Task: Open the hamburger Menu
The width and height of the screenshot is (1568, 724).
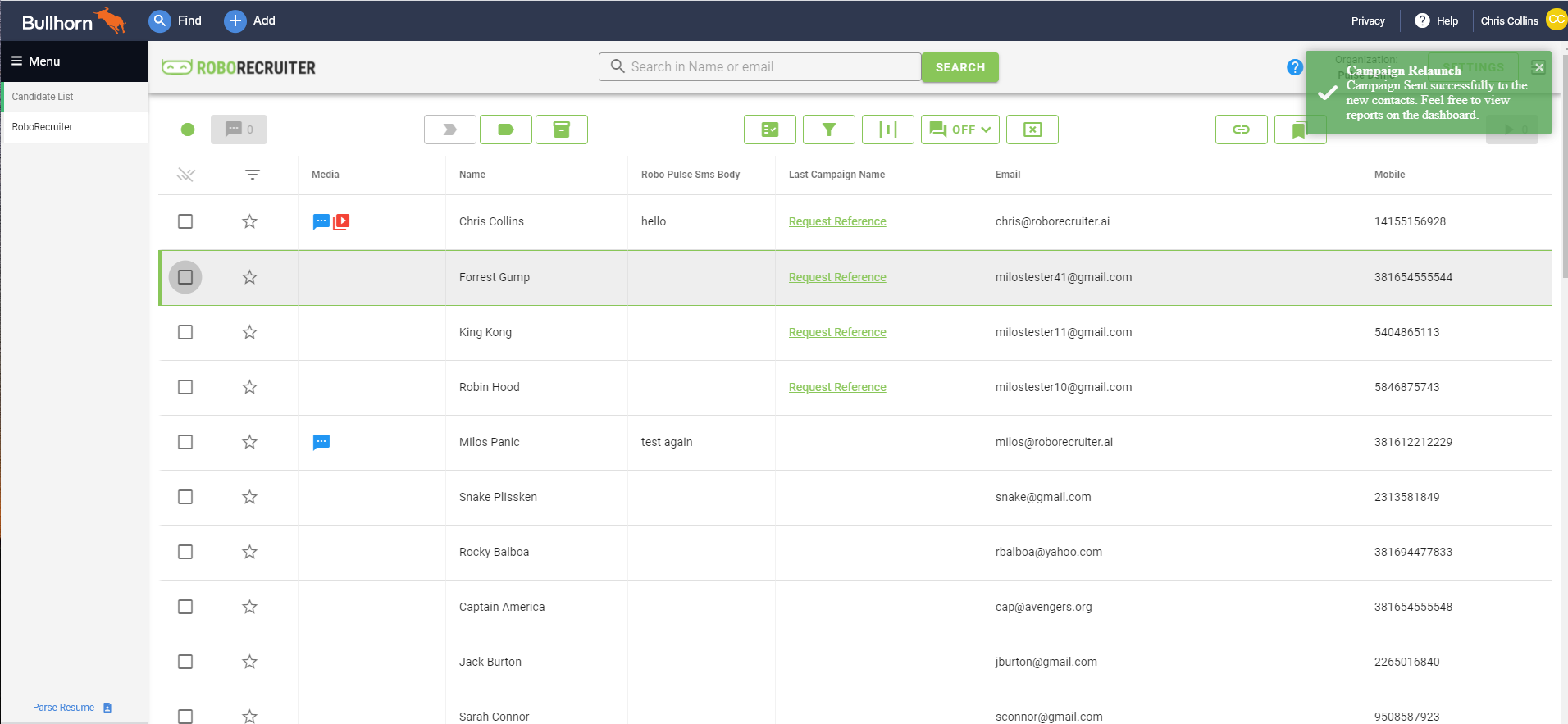Action: pyautogui.click(x=35, y=61)
